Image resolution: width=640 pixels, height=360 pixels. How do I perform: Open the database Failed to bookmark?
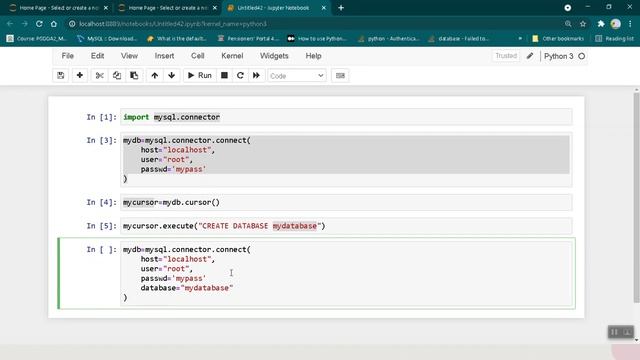(458, 39)
